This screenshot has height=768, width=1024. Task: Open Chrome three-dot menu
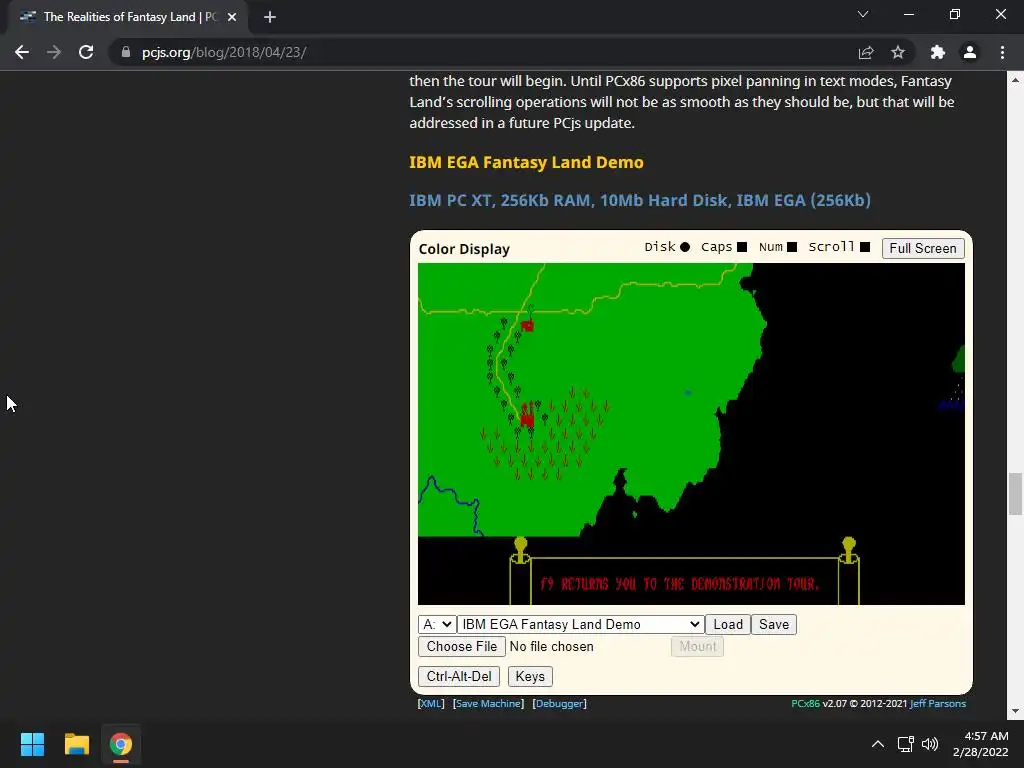pyautogui.click(x=1002, y=52)
